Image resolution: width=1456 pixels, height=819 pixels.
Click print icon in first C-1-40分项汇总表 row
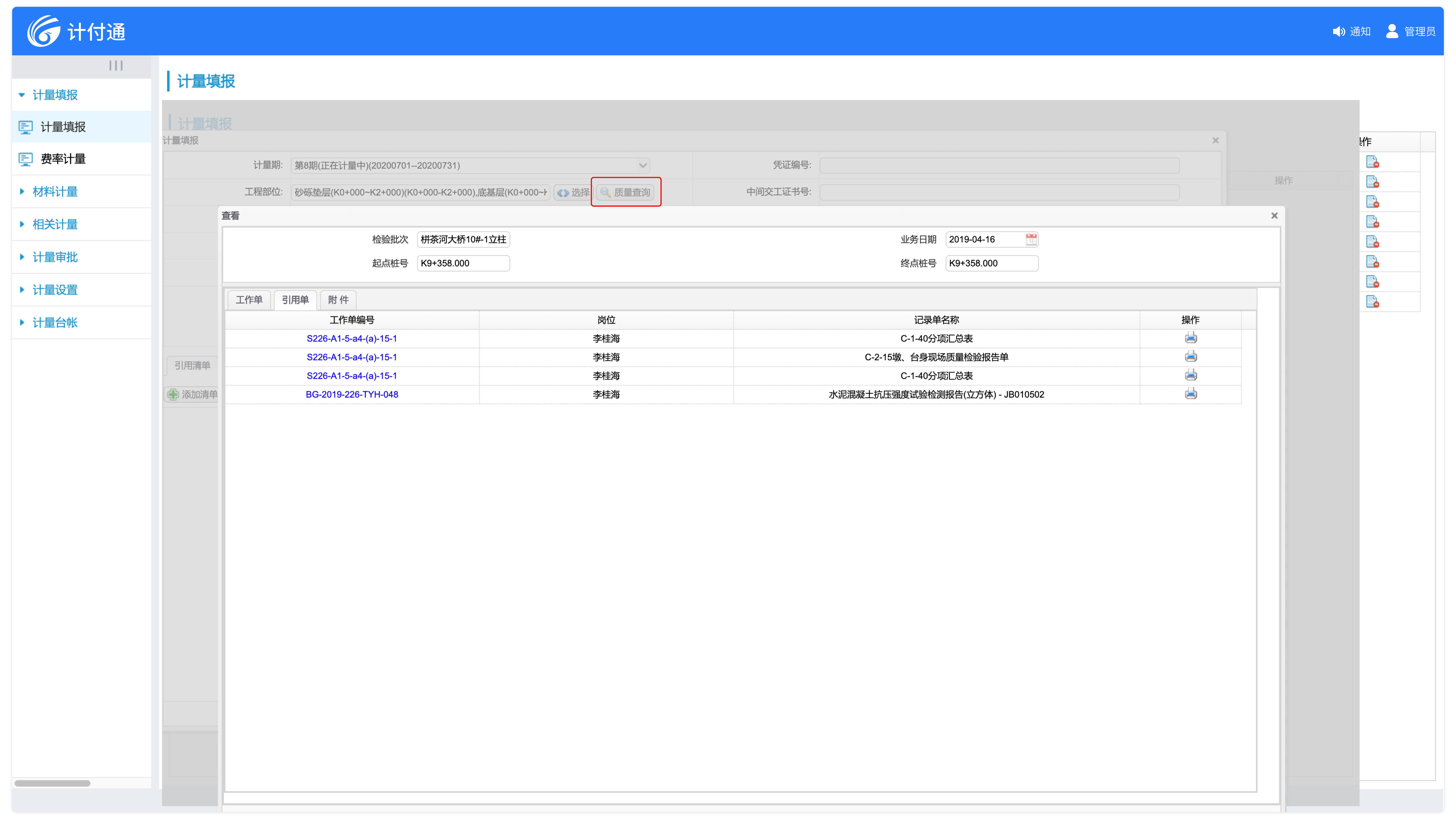click(x=1190, y=338)
